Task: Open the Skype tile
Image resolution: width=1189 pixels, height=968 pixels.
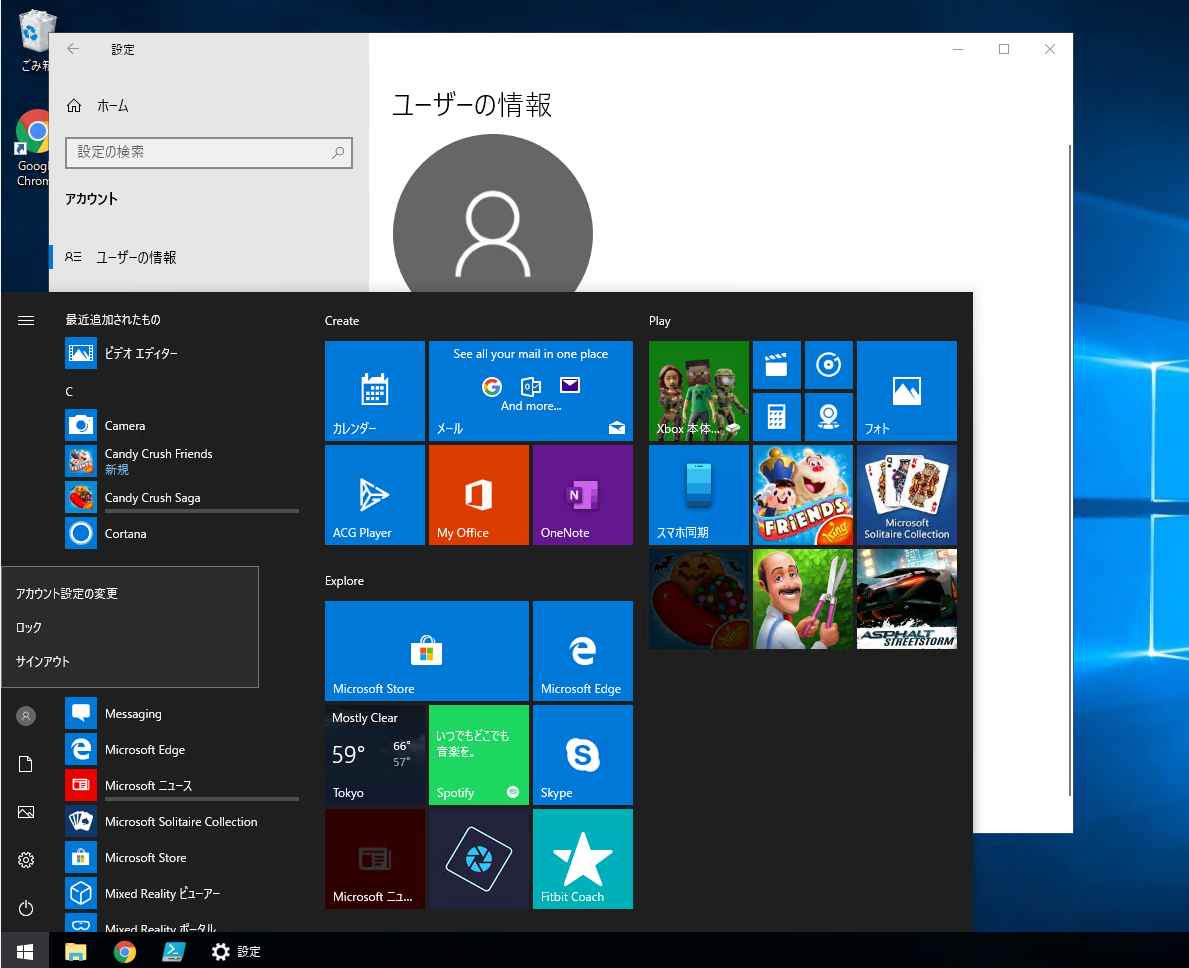Action: tap(583, 755)
